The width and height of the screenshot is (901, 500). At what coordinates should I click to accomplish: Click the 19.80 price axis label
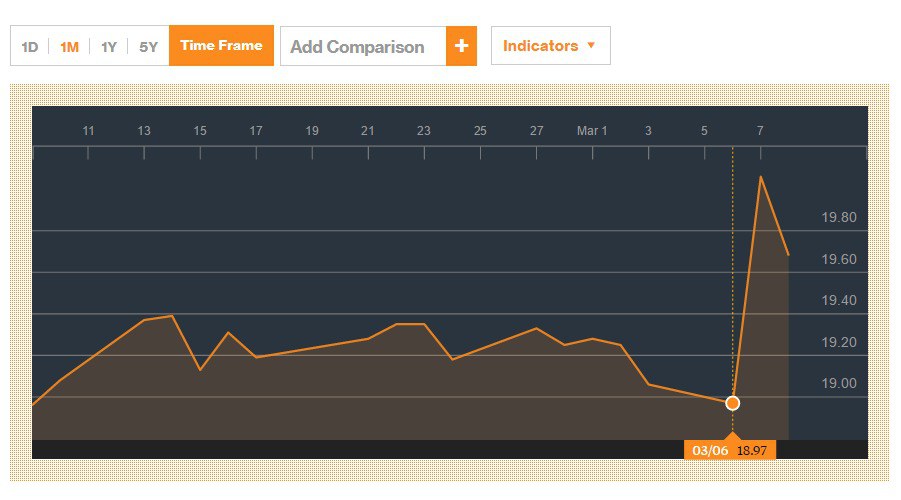[838, 217]
